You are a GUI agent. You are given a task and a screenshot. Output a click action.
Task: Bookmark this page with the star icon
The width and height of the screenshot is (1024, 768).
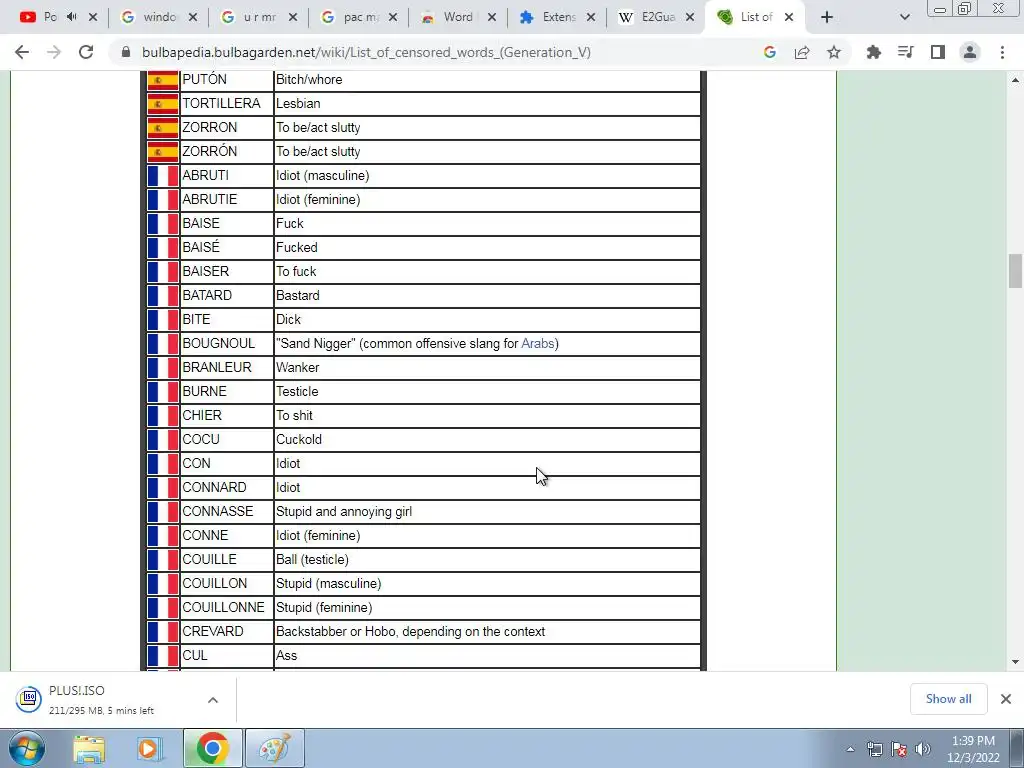coord(834,52)
